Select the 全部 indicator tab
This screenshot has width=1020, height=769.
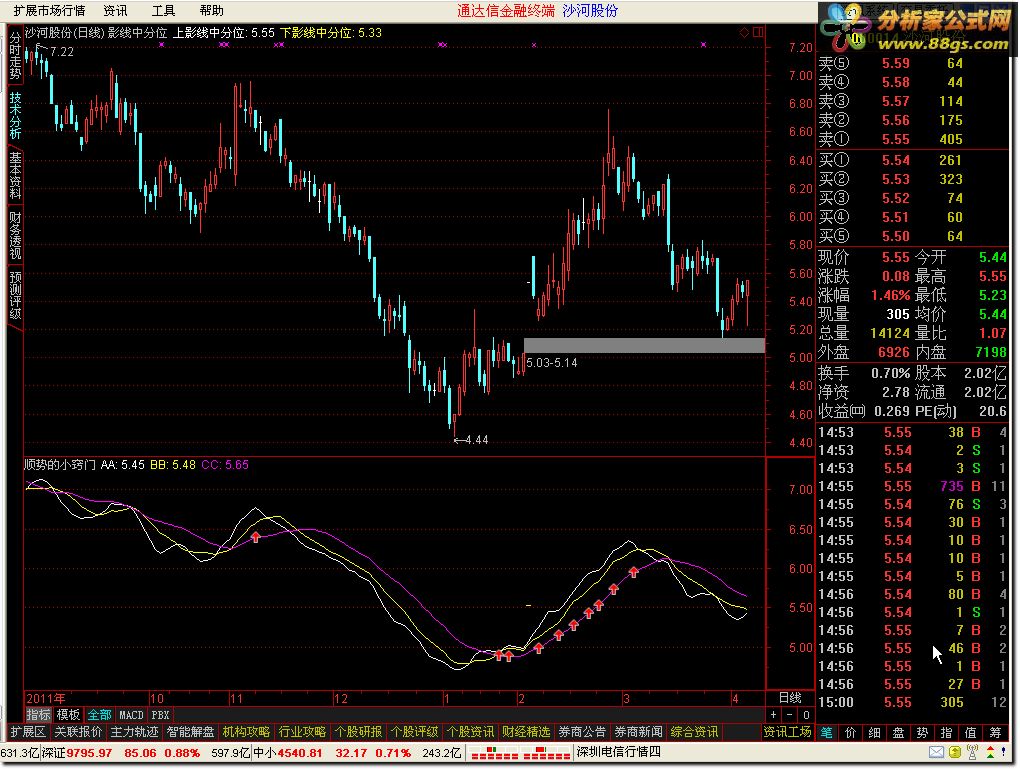(x=100, y=715)
